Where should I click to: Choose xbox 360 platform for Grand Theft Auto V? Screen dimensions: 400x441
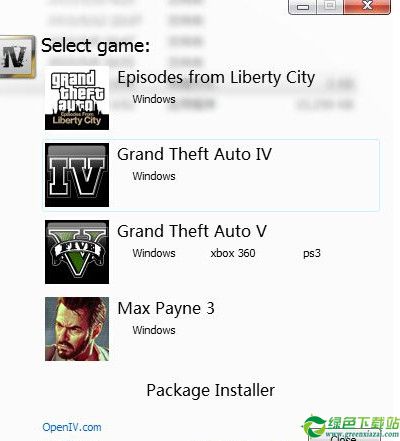click(233, 253)
